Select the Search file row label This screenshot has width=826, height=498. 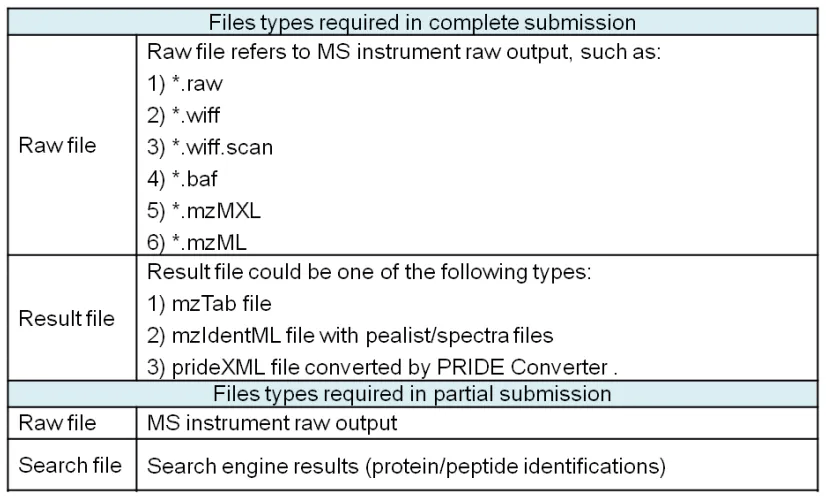pyautogui.click(x=72, y=465)
